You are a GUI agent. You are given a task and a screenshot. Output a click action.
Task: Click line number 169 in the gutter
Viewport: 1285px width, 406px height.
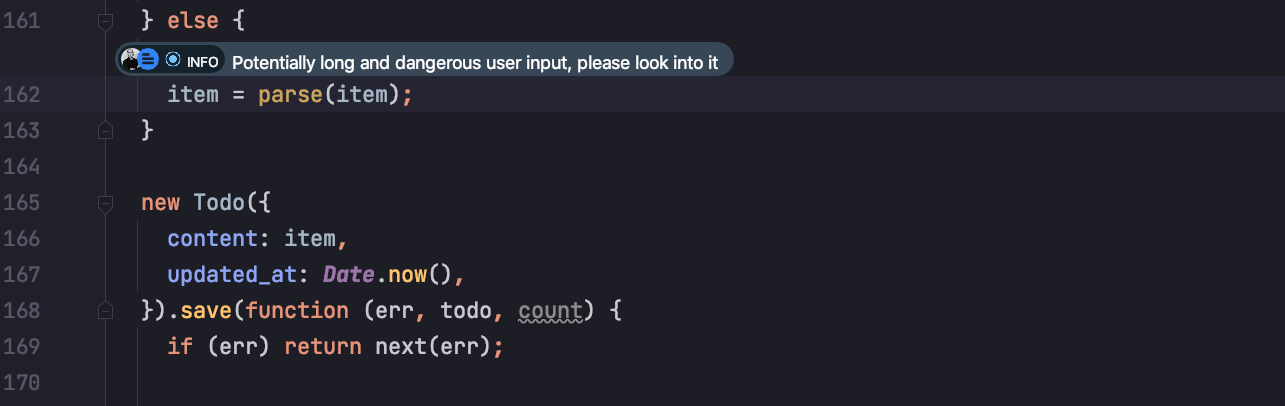[x=22, y=347]
